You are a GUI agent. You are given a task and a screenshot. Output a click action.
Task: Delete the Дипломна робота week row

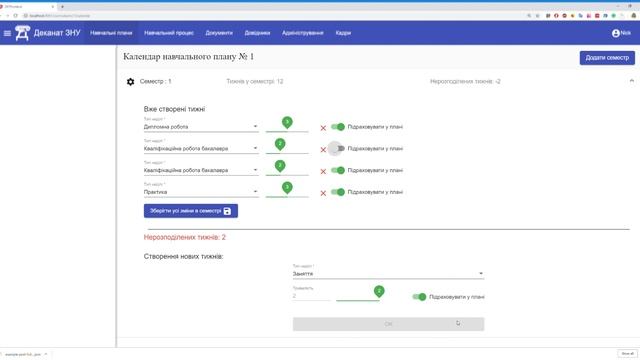pyautogui.click(x=323, y=128)
